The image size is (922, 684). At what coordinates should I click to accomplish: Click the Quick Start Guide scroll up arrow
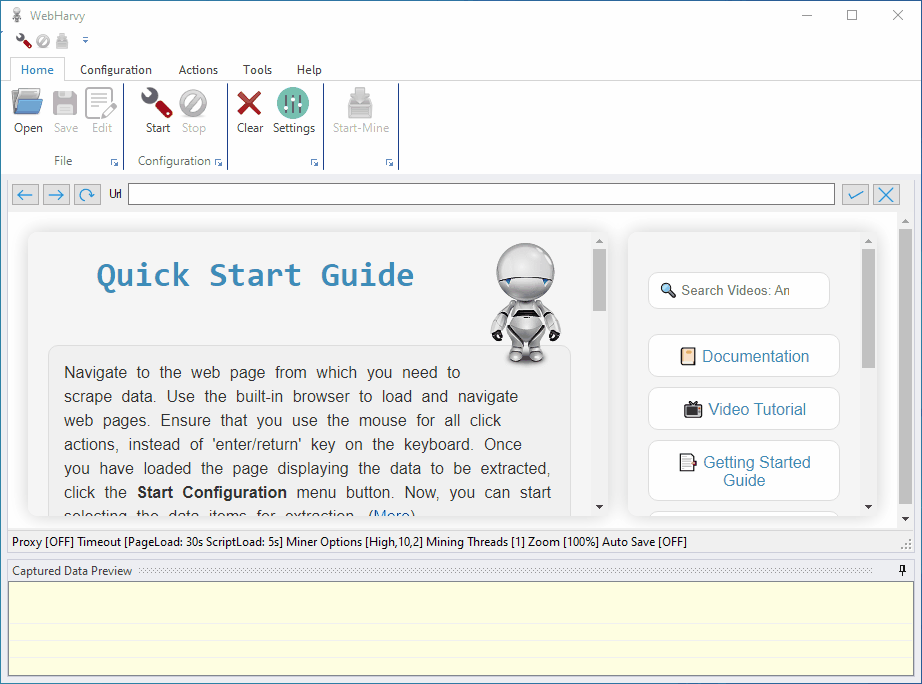coord(599,241)
